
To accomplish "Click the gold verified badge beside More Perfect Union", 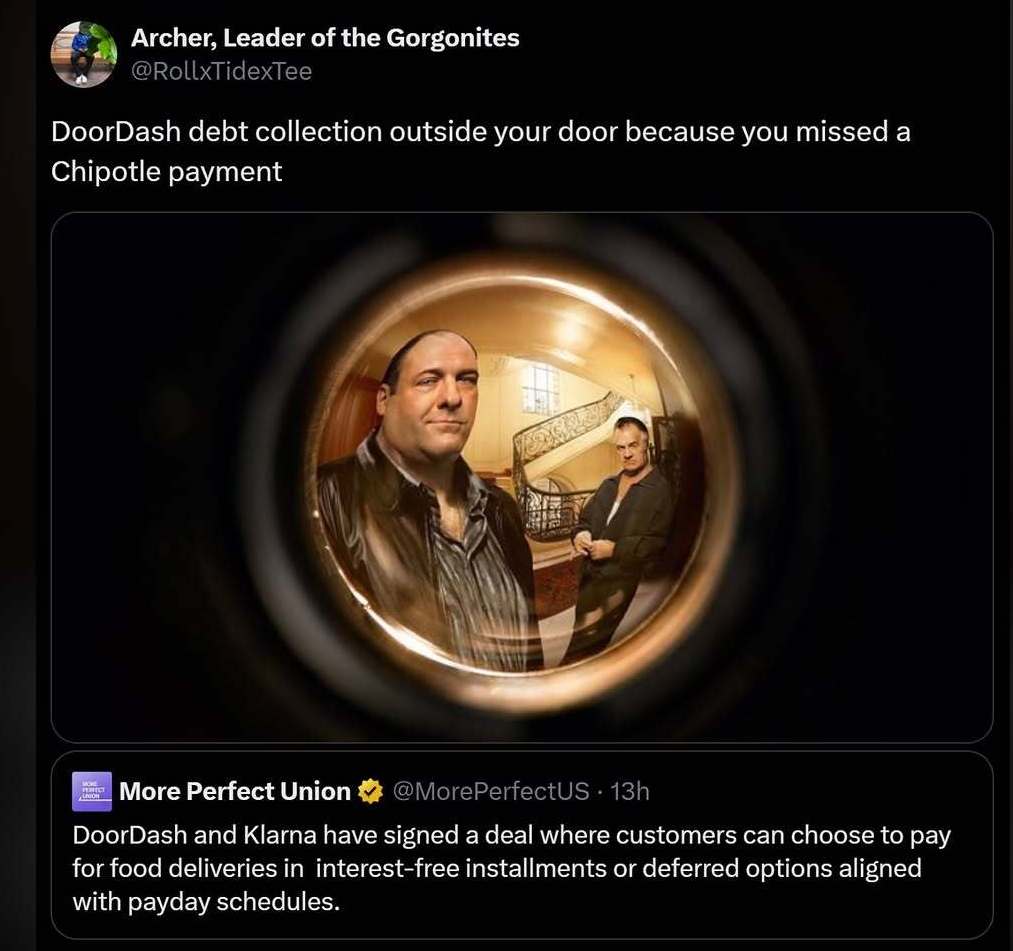I will pyautogui.click(x=371, y=791).
